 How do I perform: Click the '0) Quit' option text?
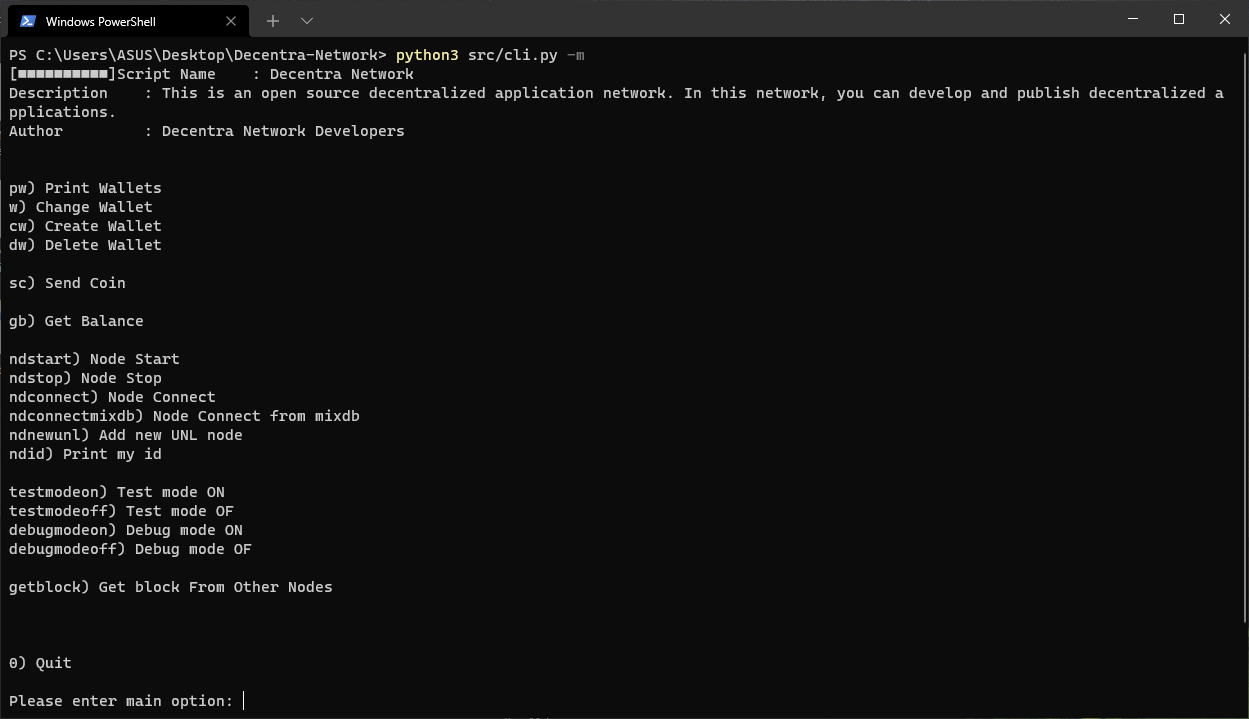point(40,662)
